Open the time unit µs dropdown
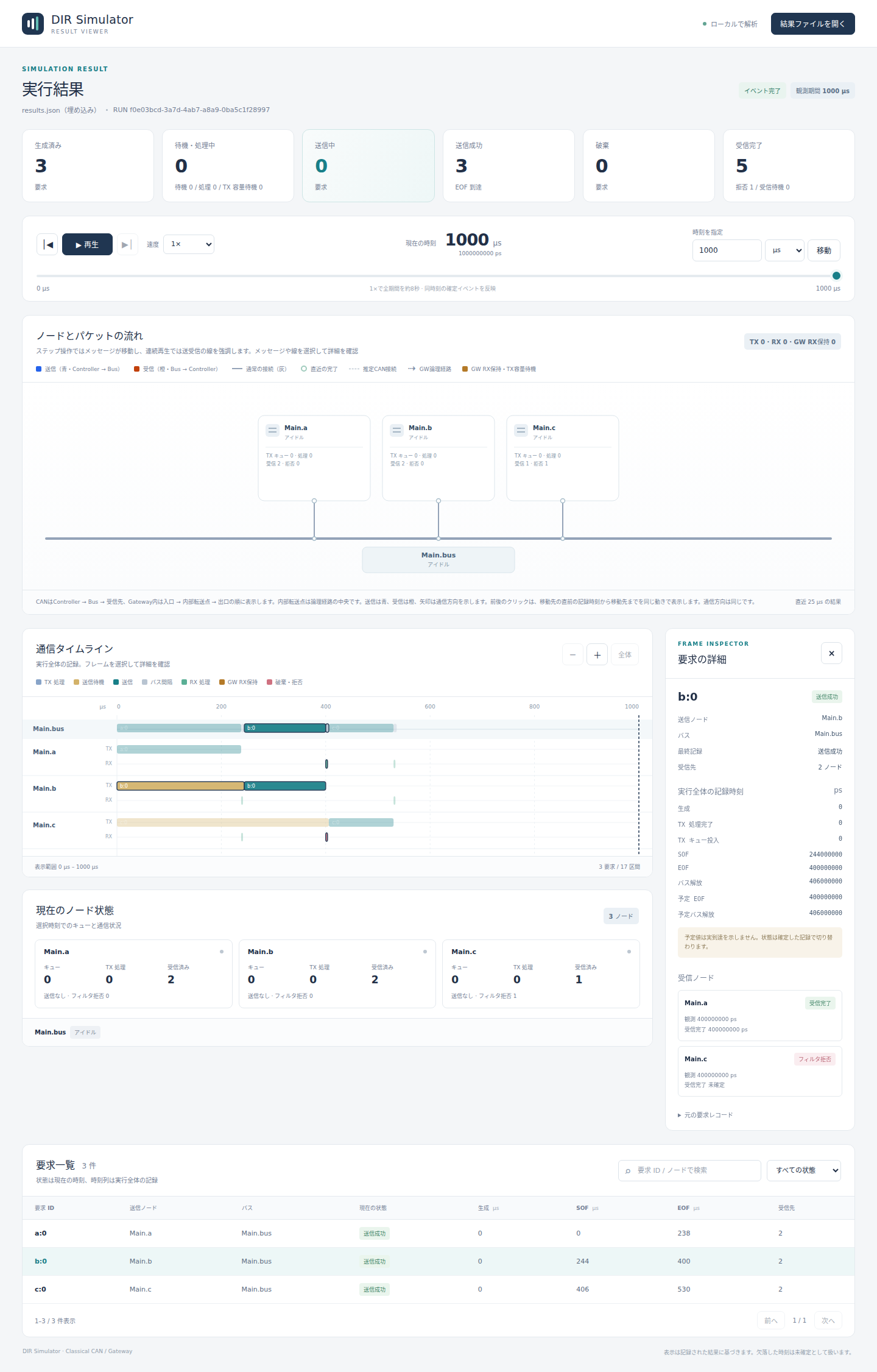 click(x=784, y=250)
